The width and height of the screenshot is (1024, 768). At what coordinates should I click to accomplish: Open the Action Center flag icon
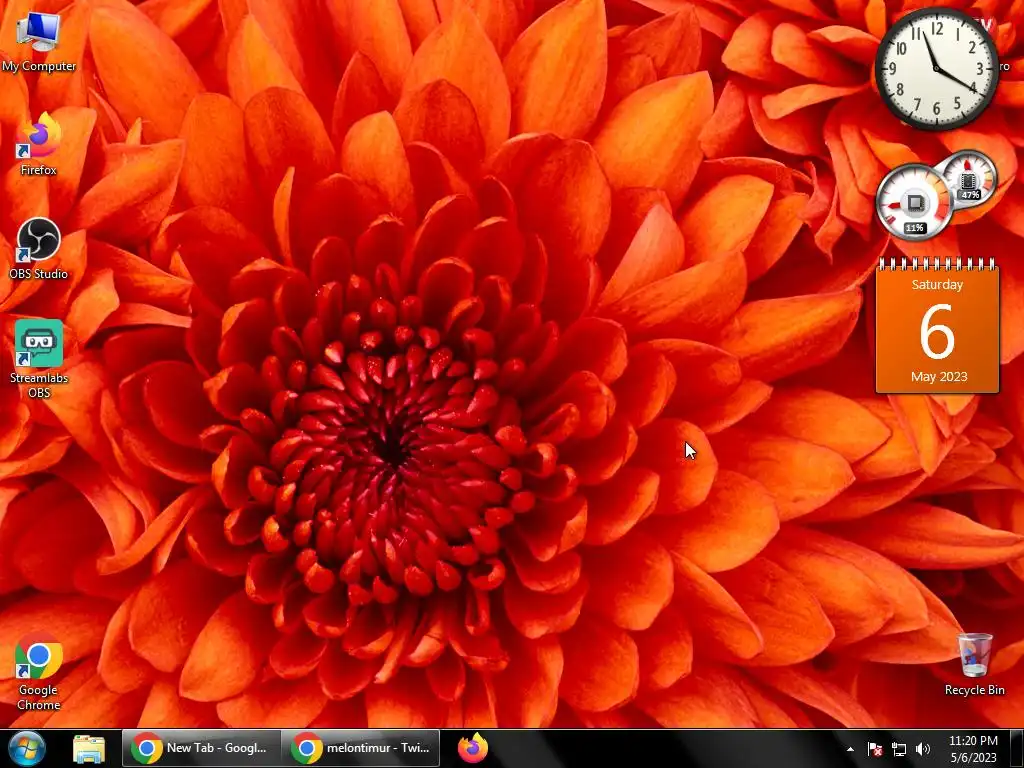[874, 750]
